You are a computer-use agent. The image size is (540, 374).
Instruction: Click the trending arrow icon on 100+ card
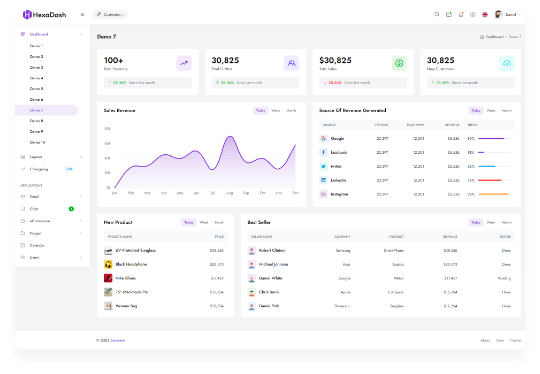[184, 63]
